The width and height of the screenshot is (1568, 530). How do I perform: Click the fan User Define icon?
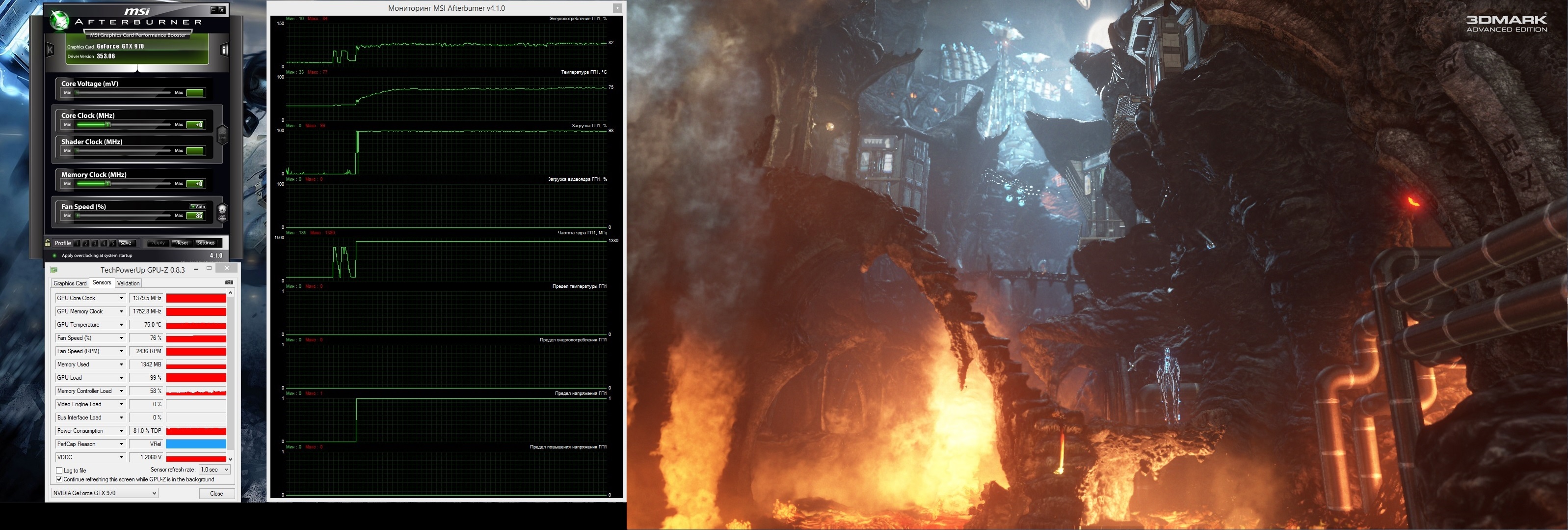(222, 211)
